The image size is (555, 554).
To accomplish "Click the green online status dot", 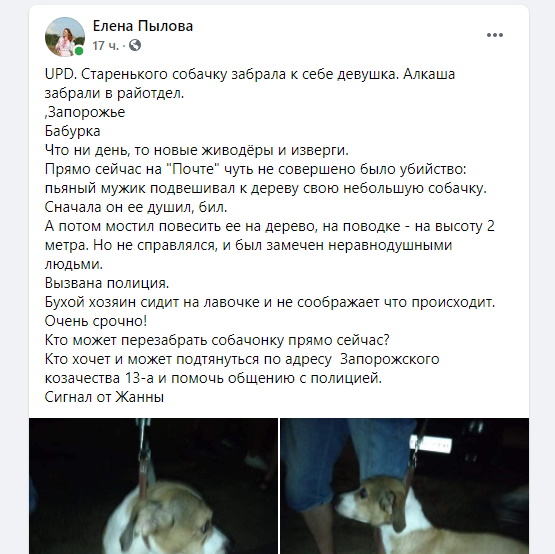I will pyautogui.click(x=79, y=51).
